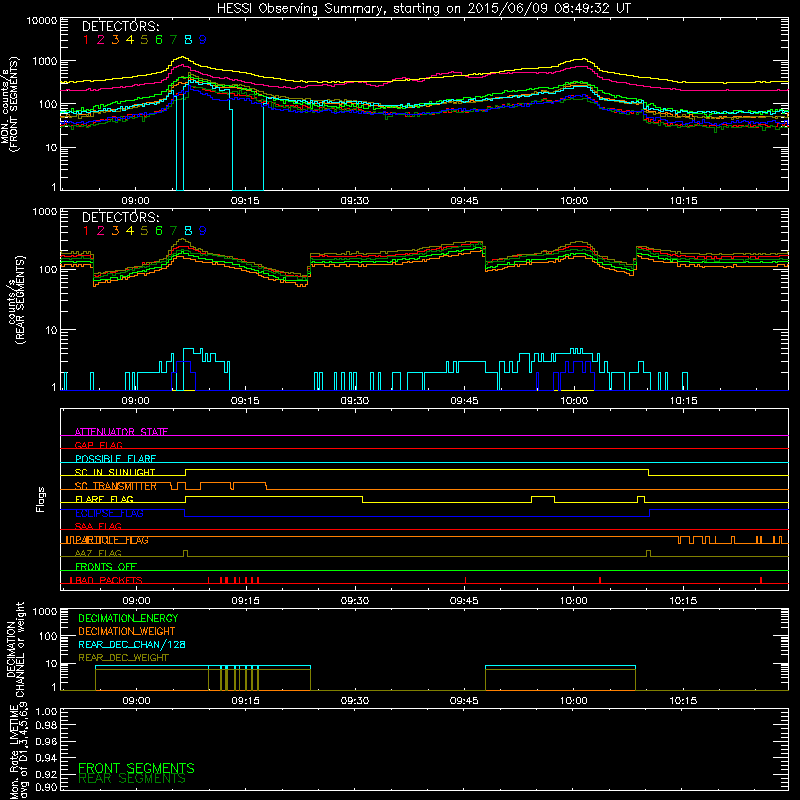Click the 0.98 tick on the livetime axis
800x800 pixels.
pos(47,726)
